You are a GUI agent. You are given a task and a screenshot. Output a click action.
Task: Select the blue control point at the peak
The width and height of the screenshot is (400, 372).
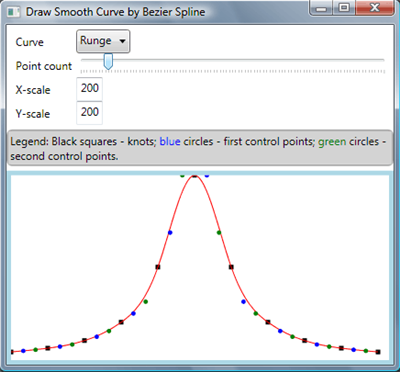click(207, 175)
